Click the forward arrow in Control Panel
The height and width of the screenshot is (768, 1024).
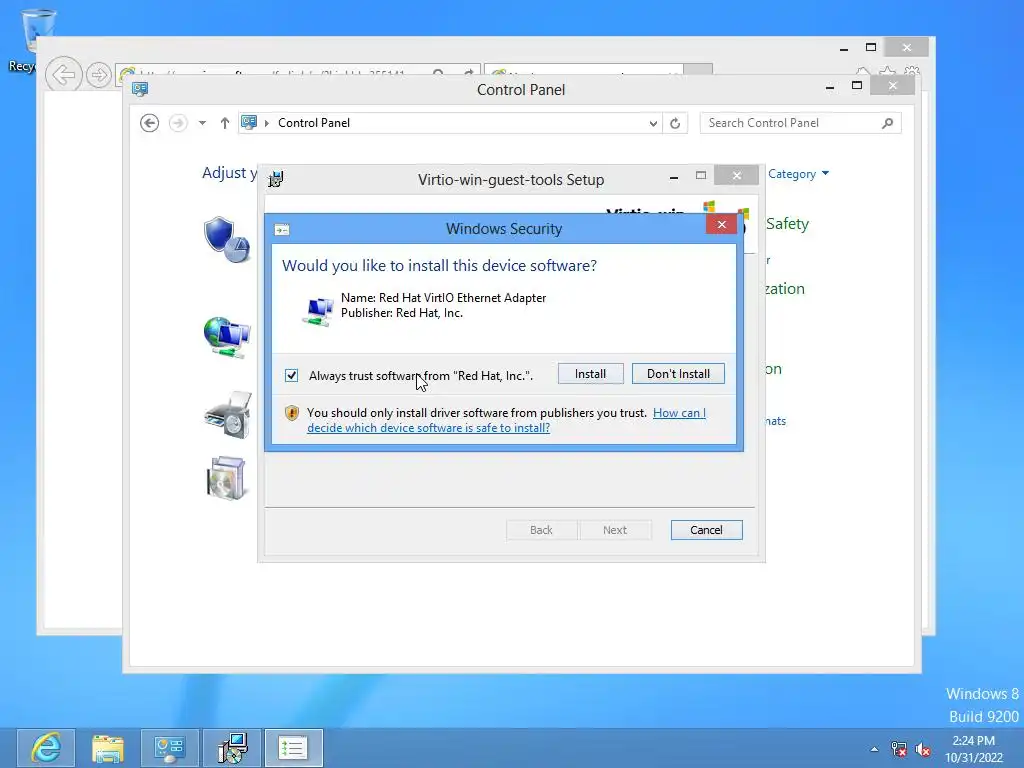pyautogui.click(x=178, y=123)
